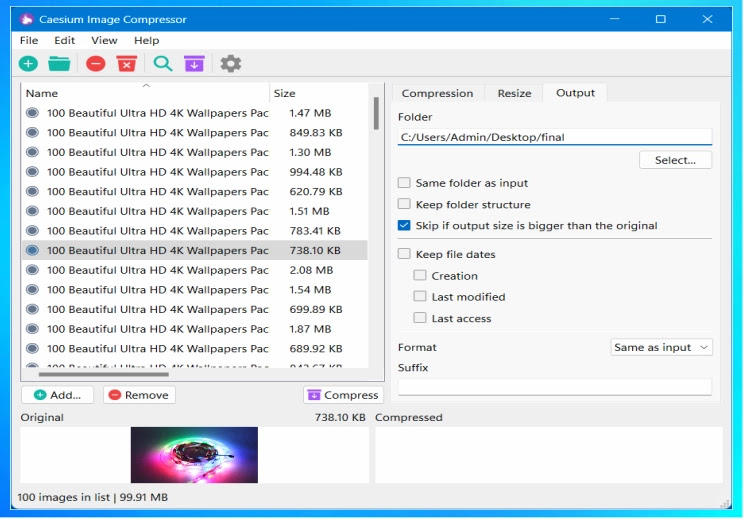Uncheck Skip if output size is bigger
This screenshot has width=744, height=520.
[404, 225]
